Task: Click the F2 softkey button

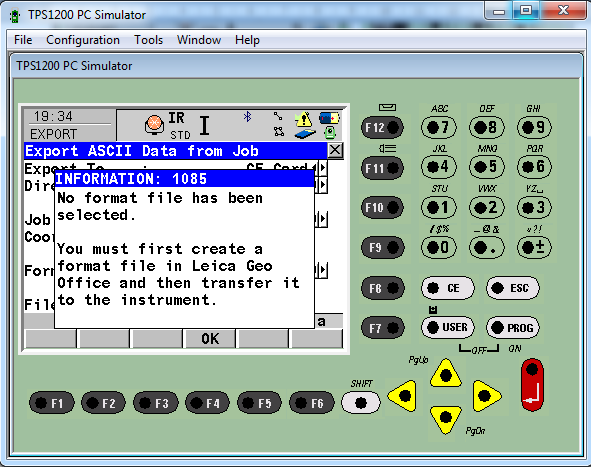Action: (x=104, y=403)
